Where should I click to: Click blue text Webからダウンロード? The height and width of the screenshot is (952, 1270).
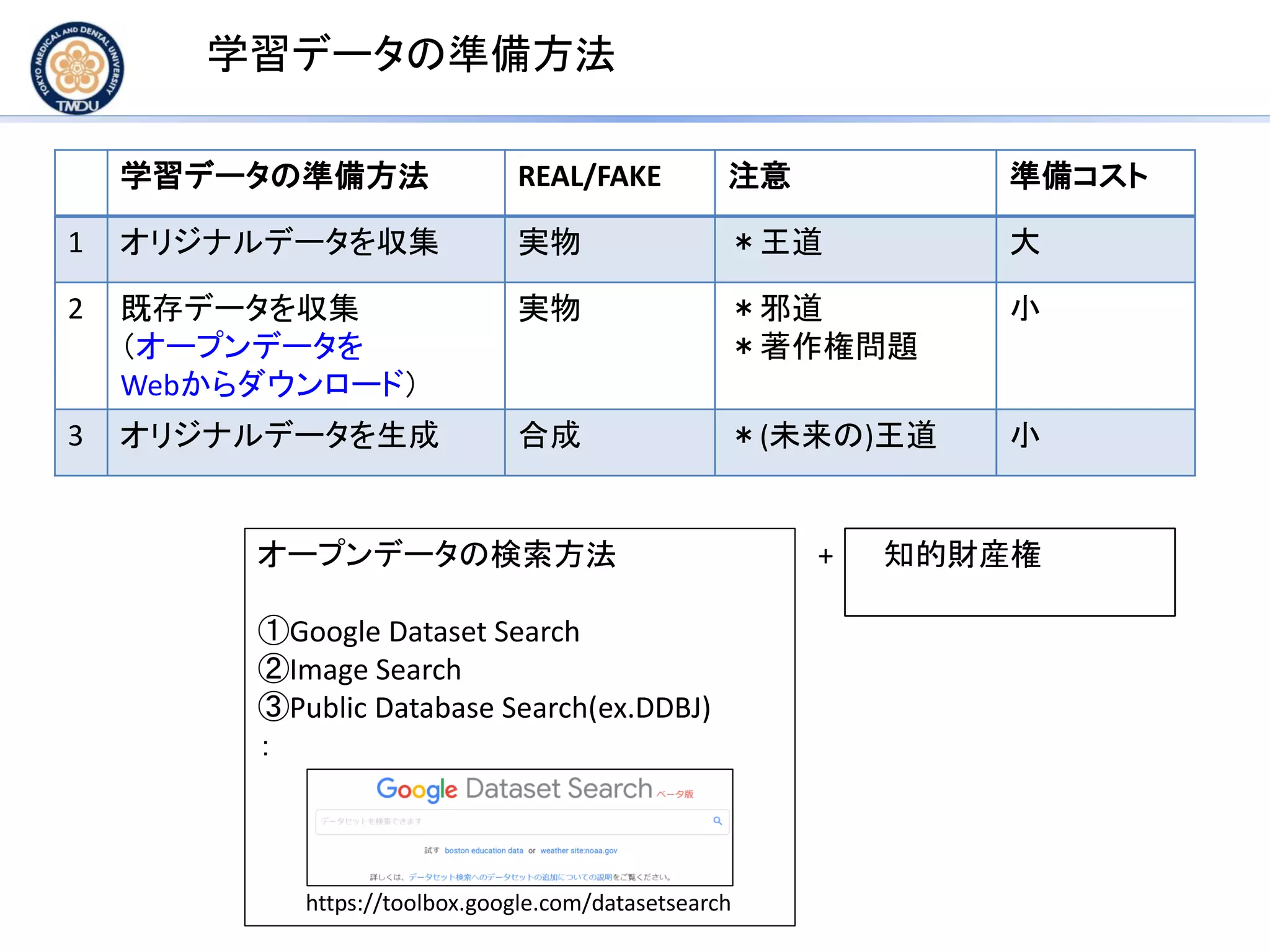(x=262, y=384)
